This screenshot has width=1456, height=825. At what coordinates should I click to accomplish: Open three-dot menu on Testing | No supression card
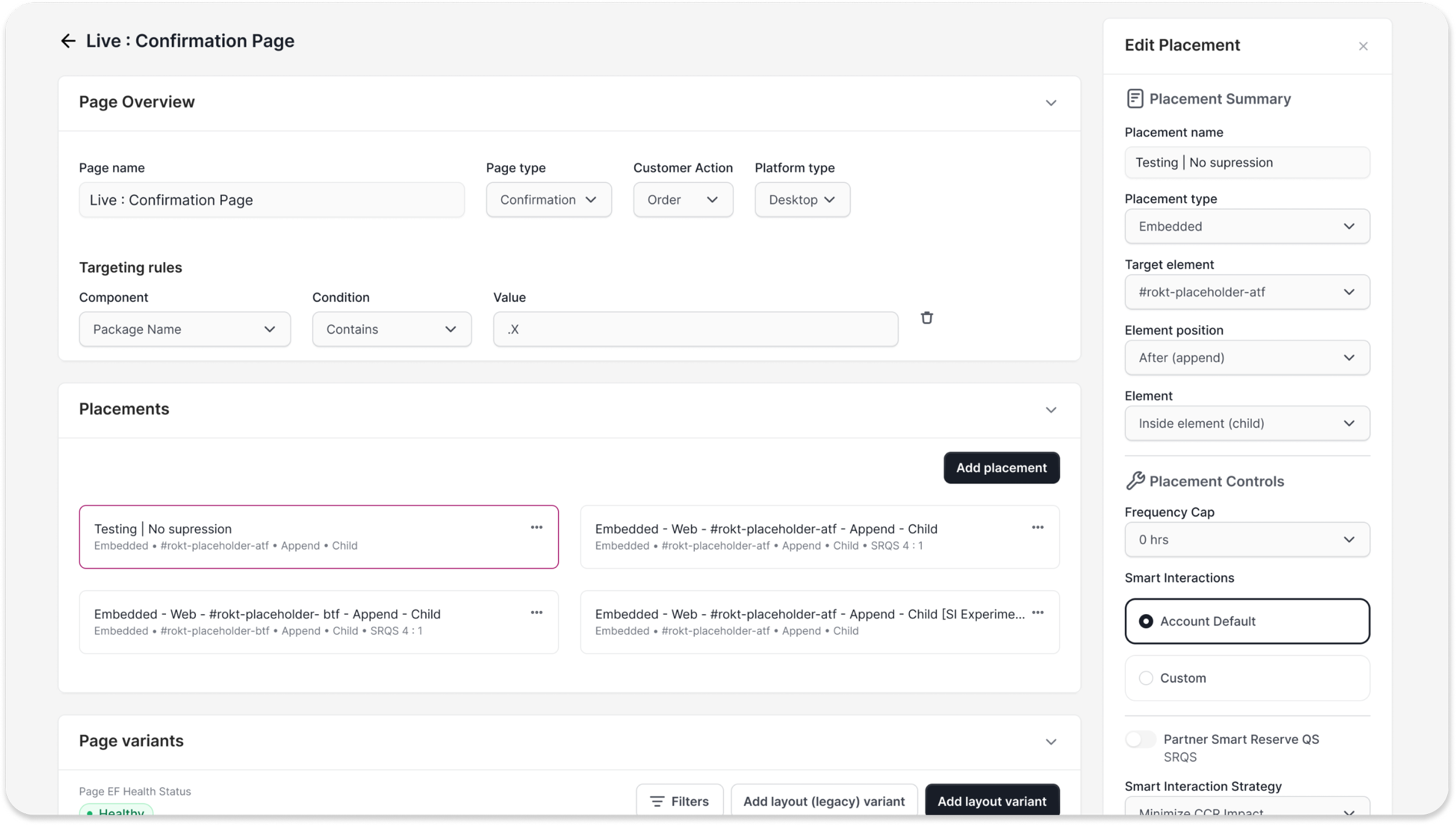pos(536,527)
